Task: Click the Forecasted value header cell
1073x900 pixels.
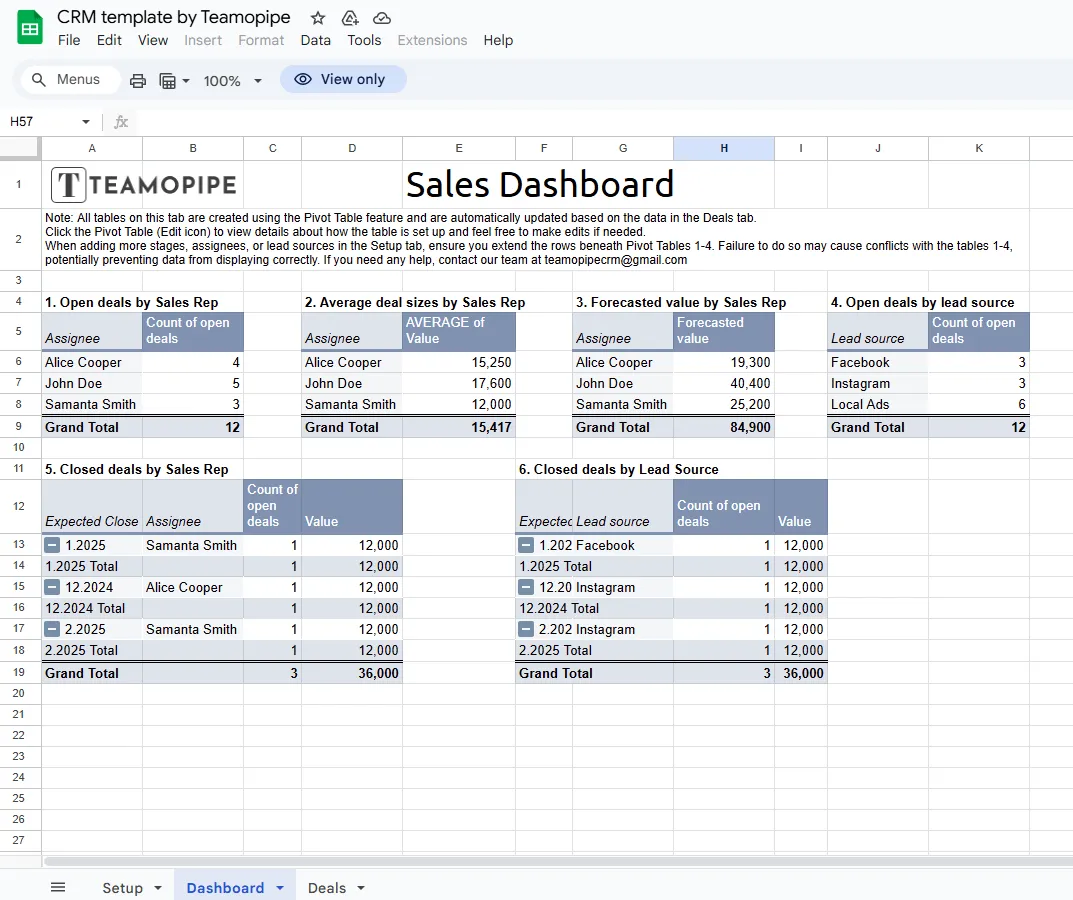Action: coord(724,331)
